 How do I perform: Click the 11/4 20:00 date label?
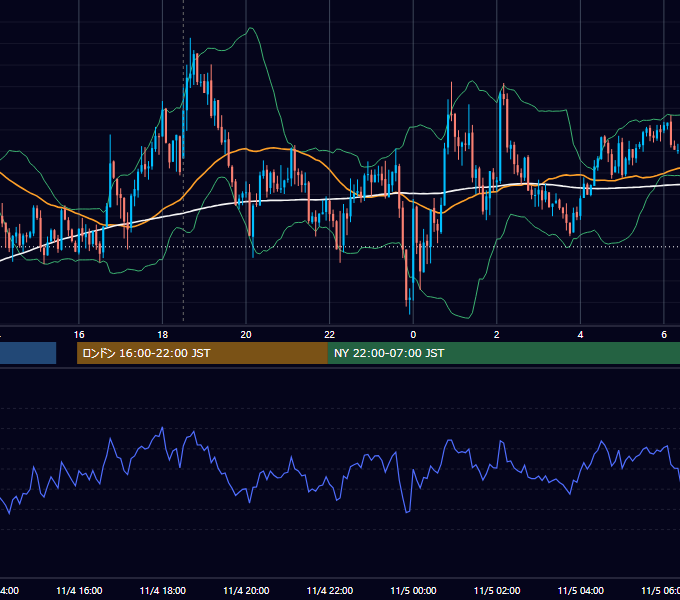246,591
